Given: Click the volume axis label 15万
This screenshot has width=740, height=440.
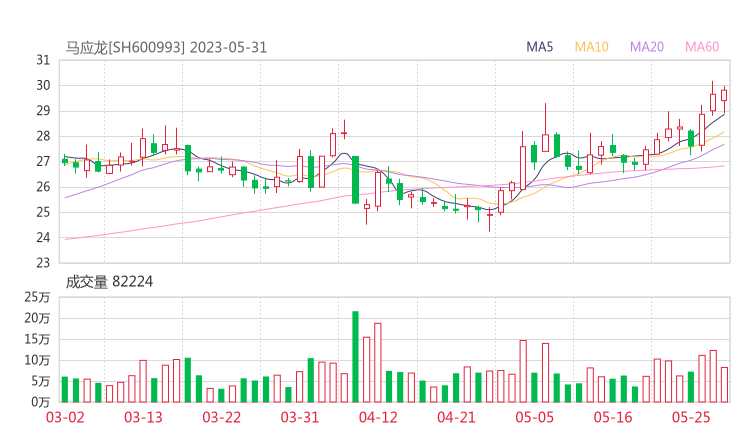Looking at the screenshot, I should click(x=37, y=339).
